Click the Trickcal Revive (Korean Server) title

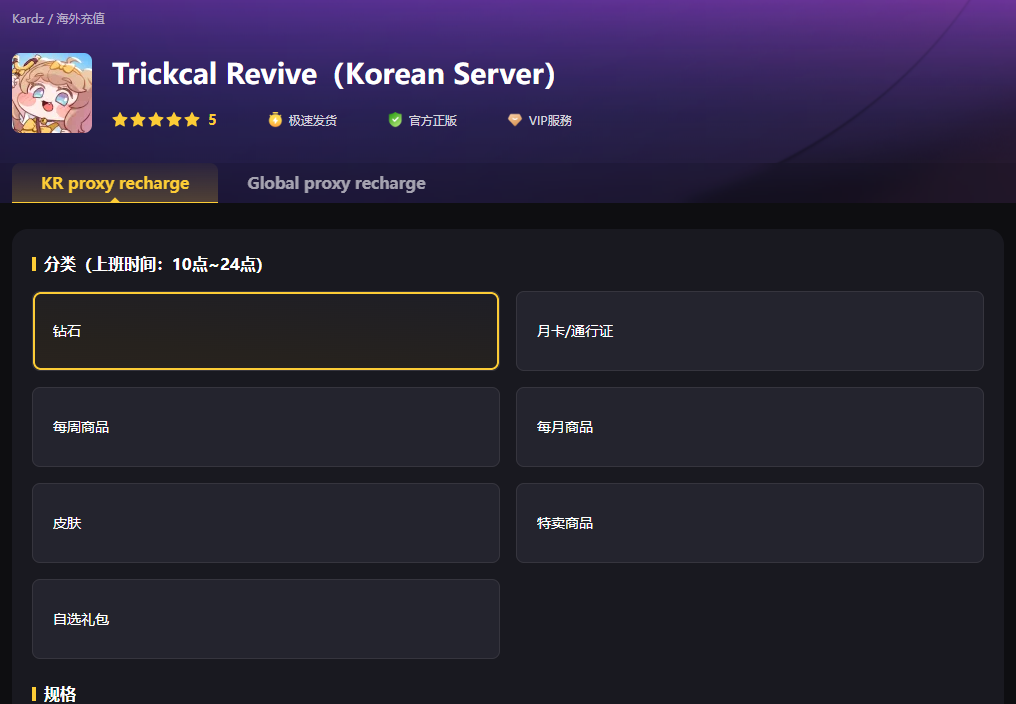click(333, 74)
